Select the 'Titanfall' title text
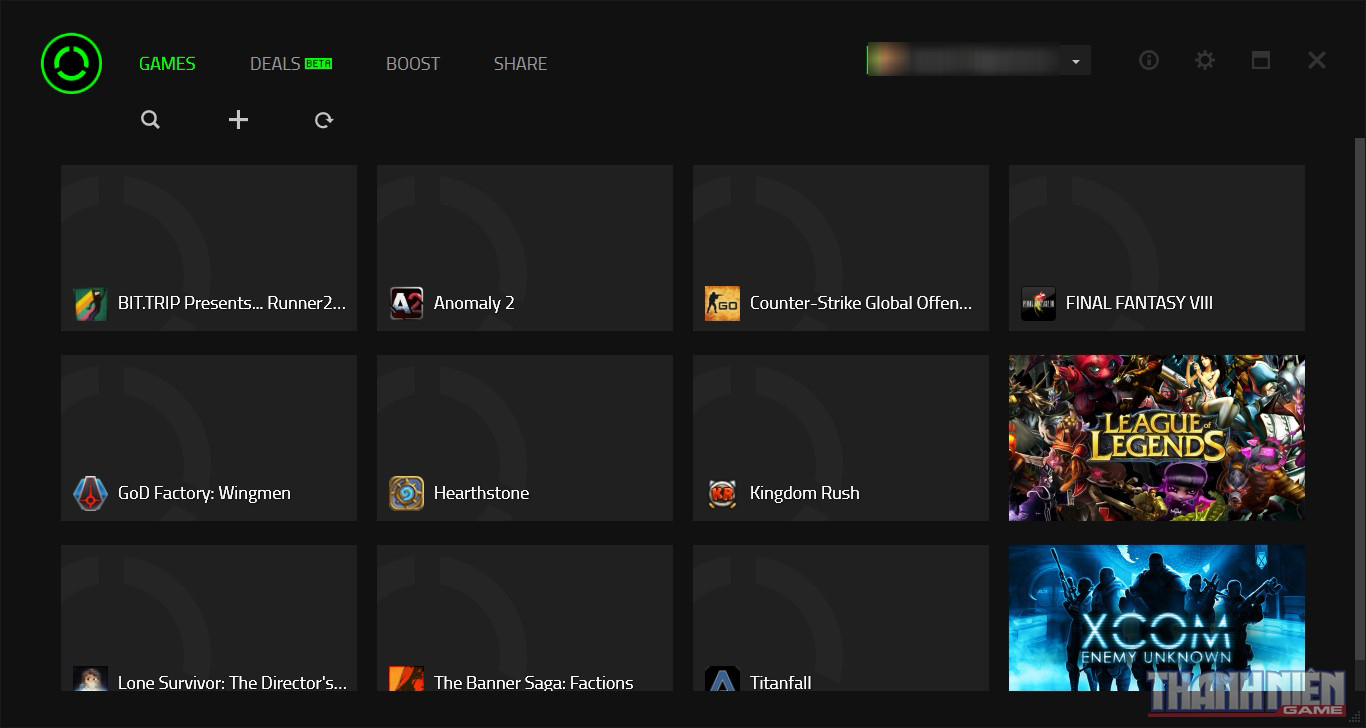 click(x=781, y=683)
